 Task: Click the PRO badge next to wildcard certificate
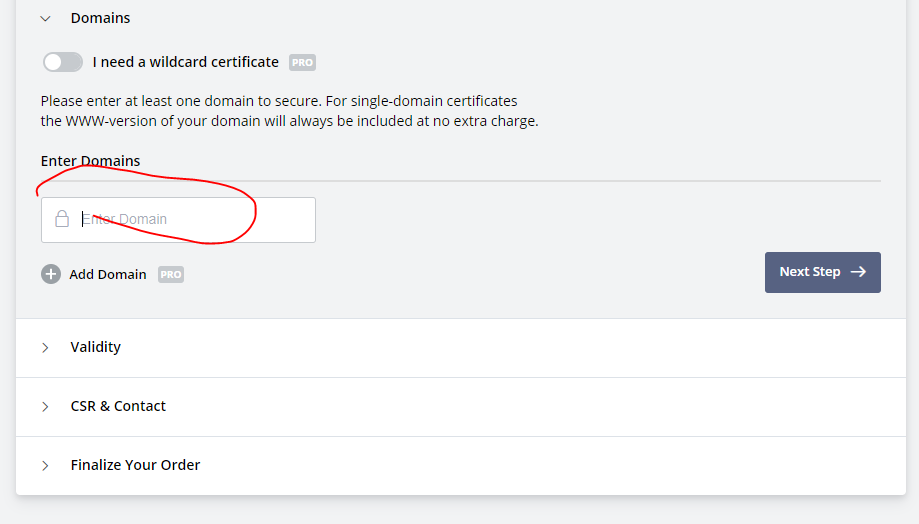coord(302,62)
